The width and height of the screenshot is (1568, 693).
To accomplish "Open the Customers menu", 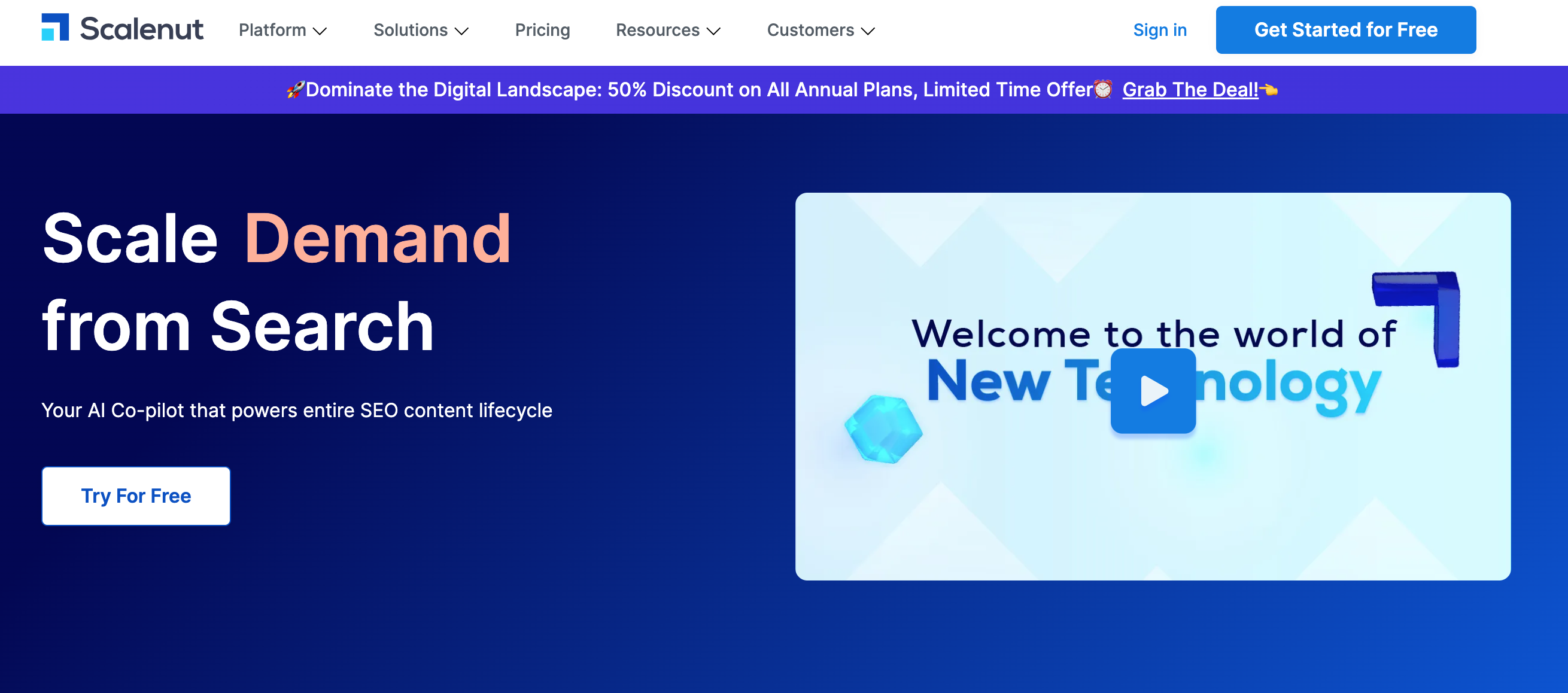I will tap(810, 30).
